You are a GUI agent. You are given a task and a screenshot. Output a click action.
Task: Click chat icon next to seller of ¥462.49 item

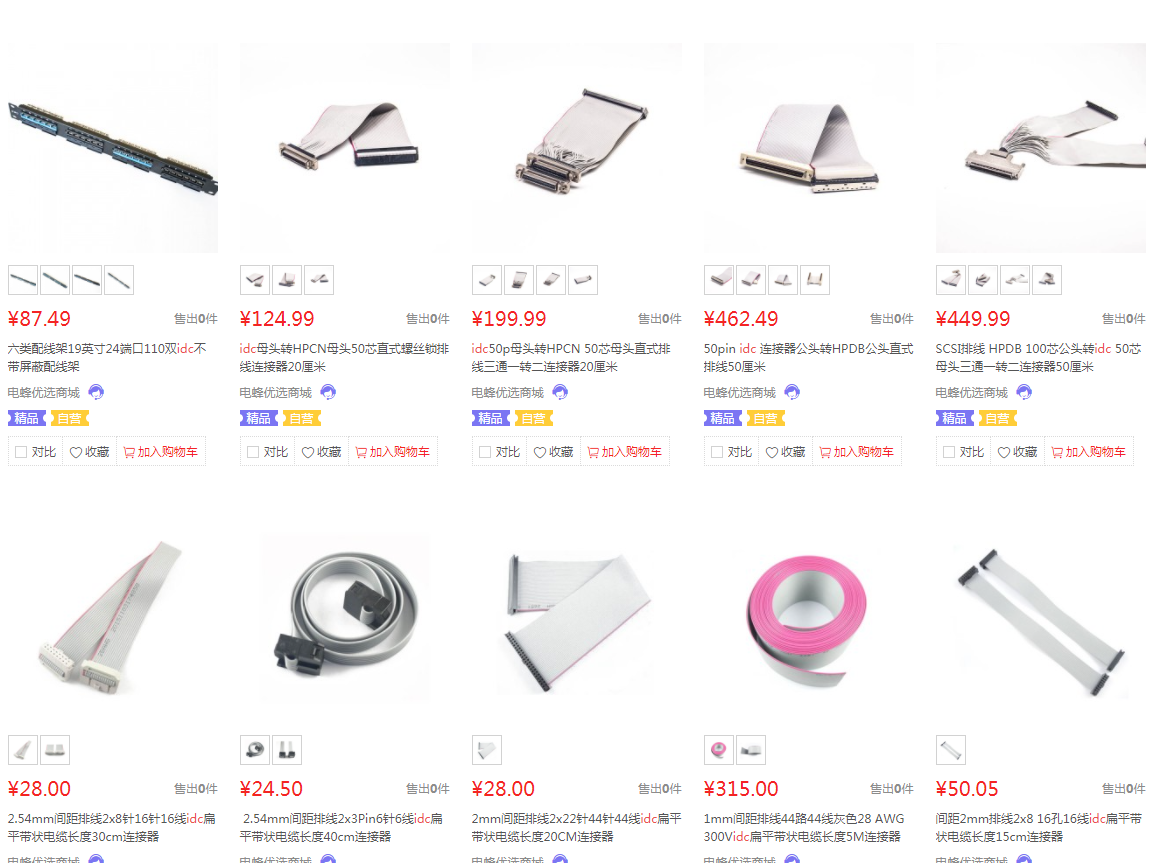[792, 392]
